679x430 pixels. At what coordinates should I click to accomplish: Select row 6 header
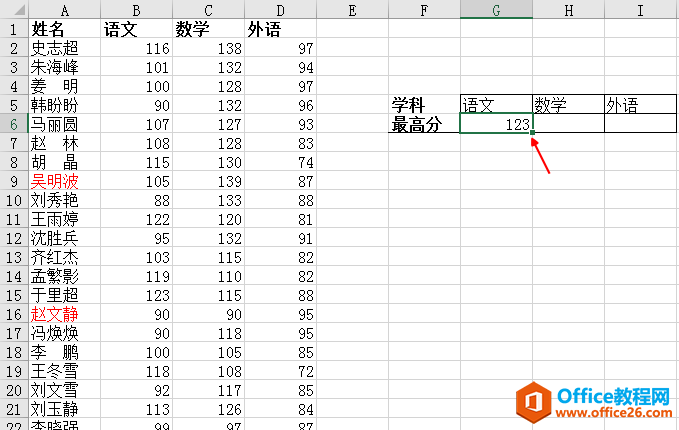[14, 124]
